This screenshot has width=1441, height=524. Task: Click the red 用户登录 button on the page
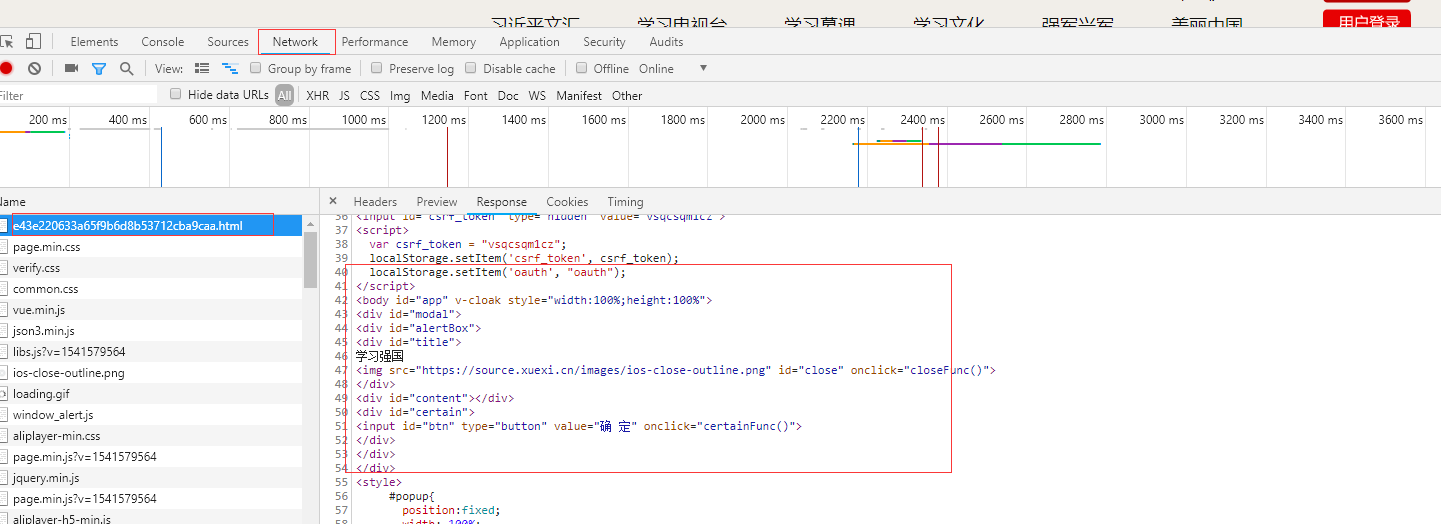pos(1366,20)
